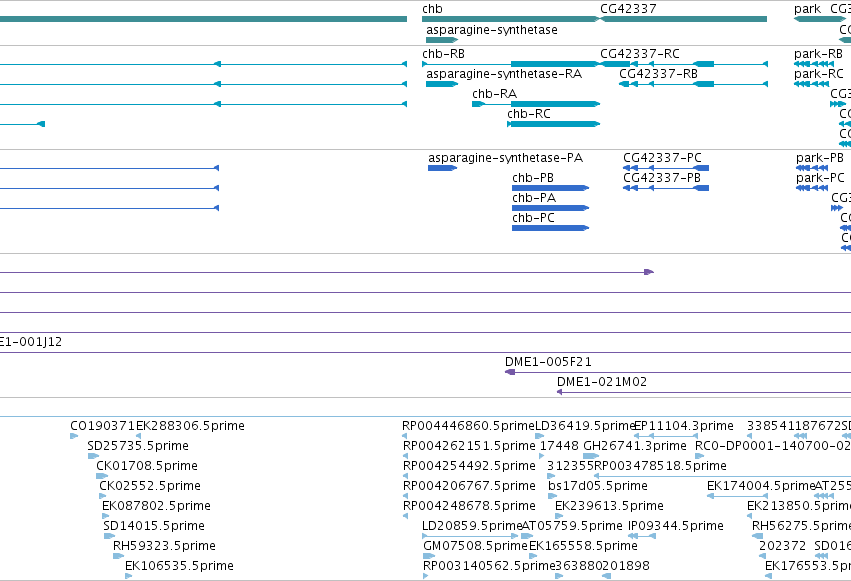This screenshot has height=581, width=851.
Task: Select transcript park-RB
Action: click(x=814, y=64)
